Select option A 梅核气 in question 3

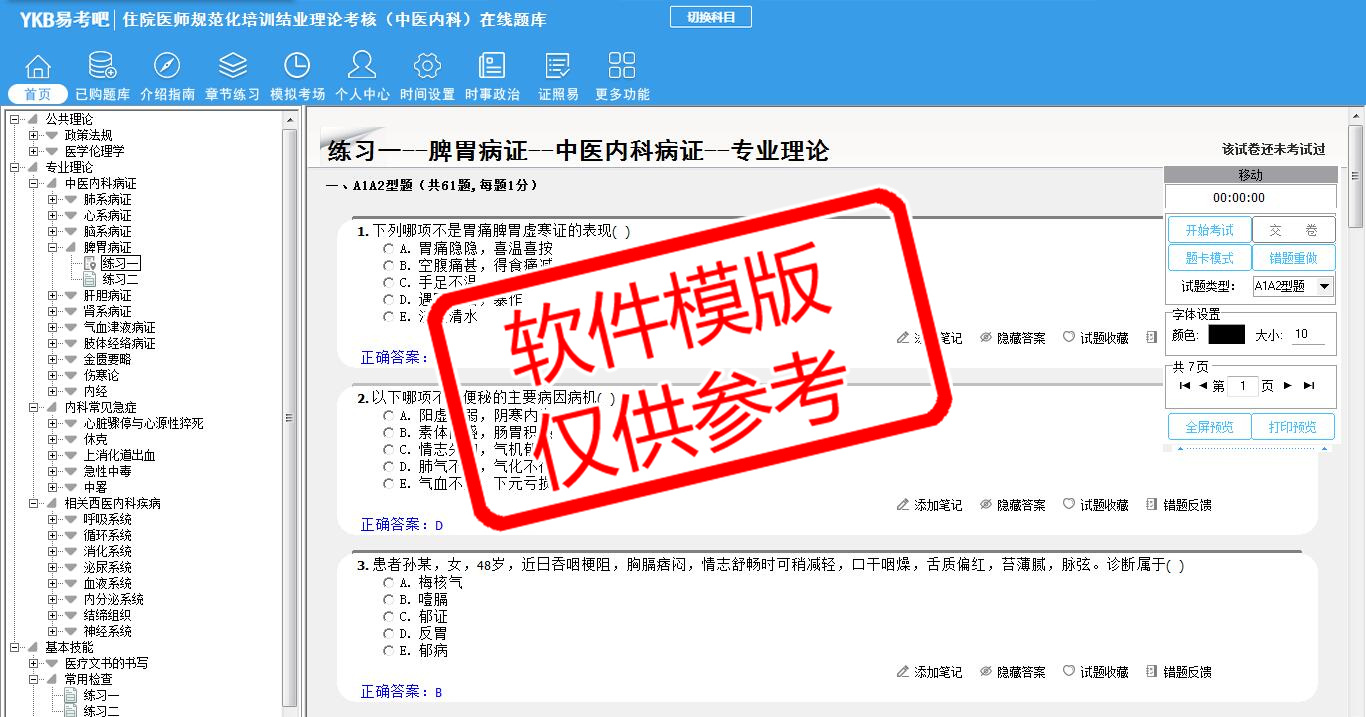[x=389, y=582]
